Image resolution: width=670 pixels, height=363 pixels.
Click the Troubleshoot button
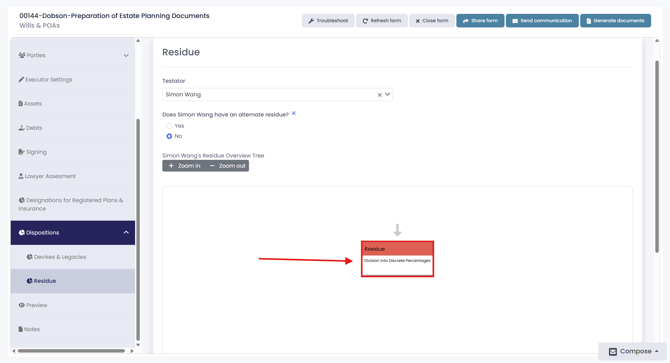pos(328,20)
